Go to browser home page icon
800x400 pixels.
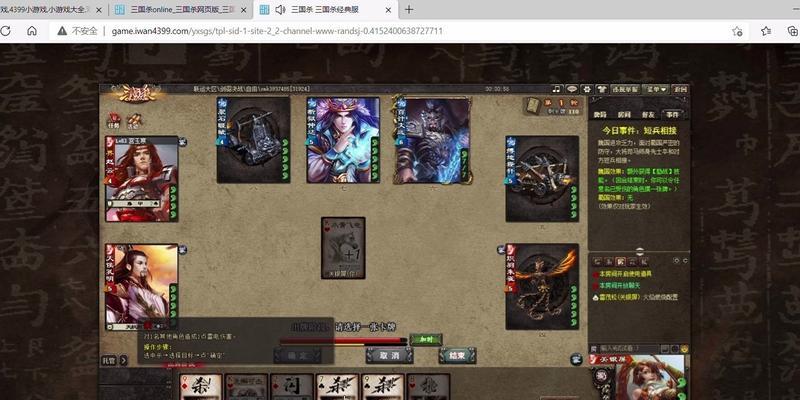click(32, 31)
